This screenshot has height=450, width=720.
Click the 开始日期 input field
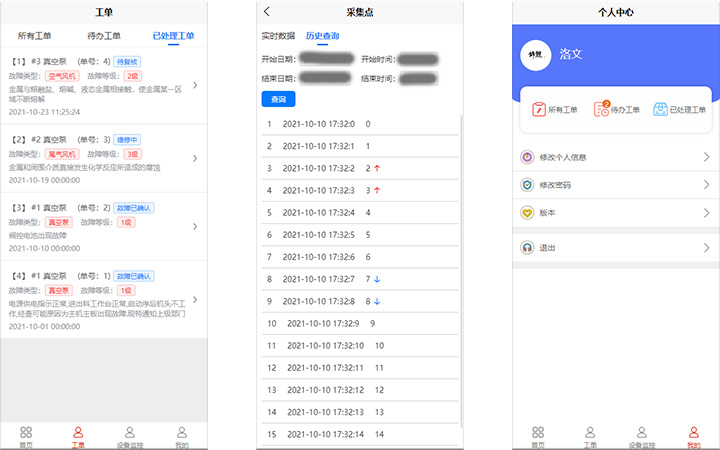pos(326,59)
